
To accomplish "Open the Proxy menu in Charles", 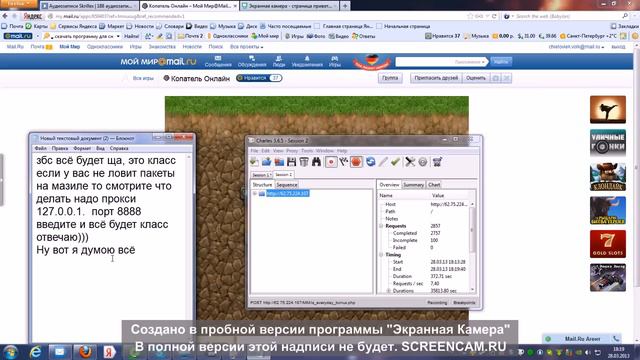I will pyautogui.click(x=292, y=151).
